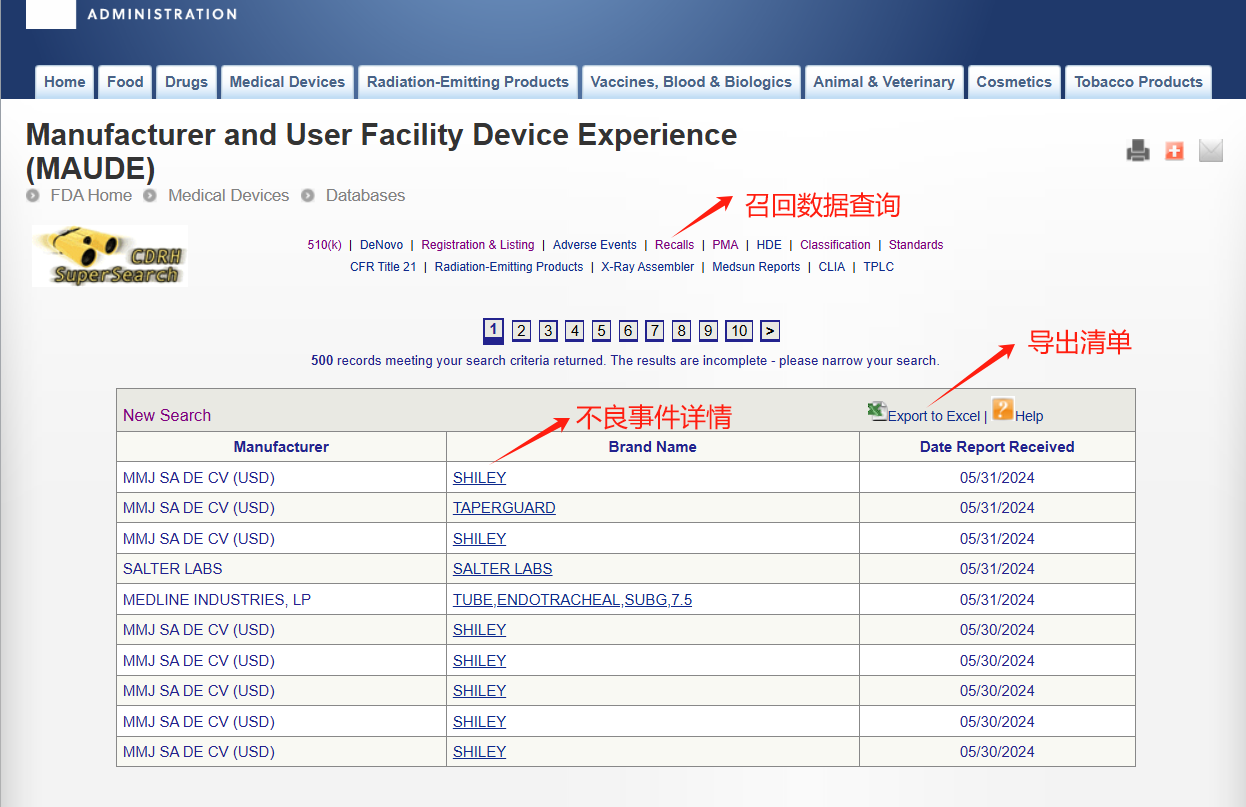Follow the Databases breadcrumb link
This screenshot has width=1246, height=807.
365,196
